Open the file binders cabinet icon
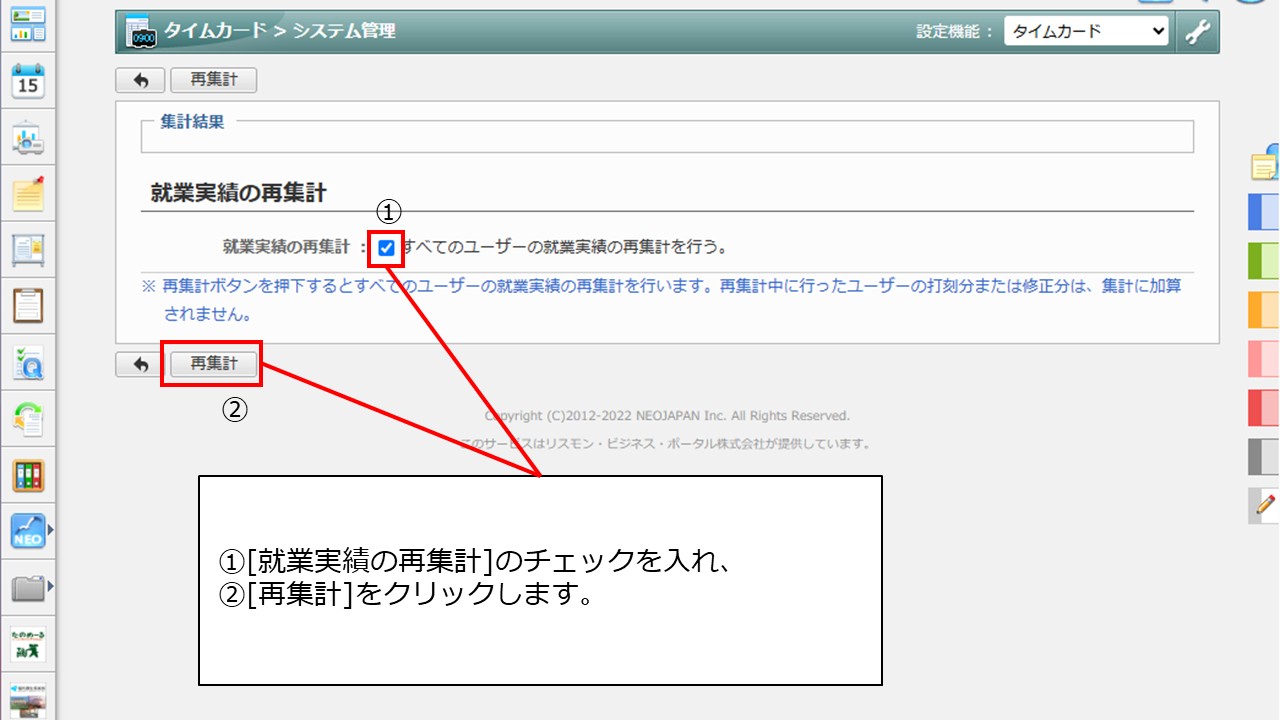 tap(28, 475)
